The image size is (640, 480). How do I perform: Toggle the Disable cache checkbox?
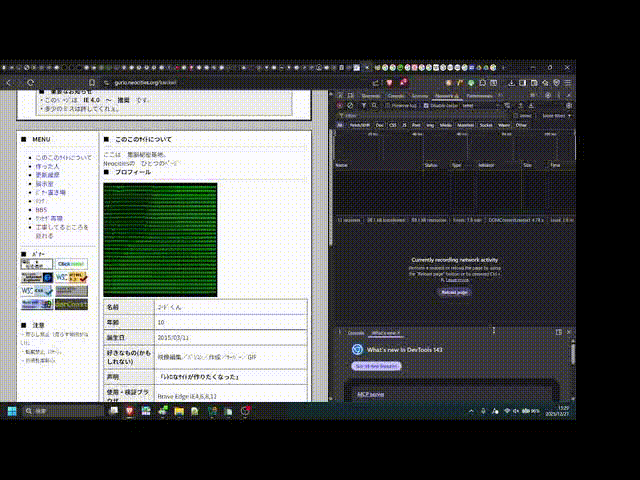tap(427, 104)
